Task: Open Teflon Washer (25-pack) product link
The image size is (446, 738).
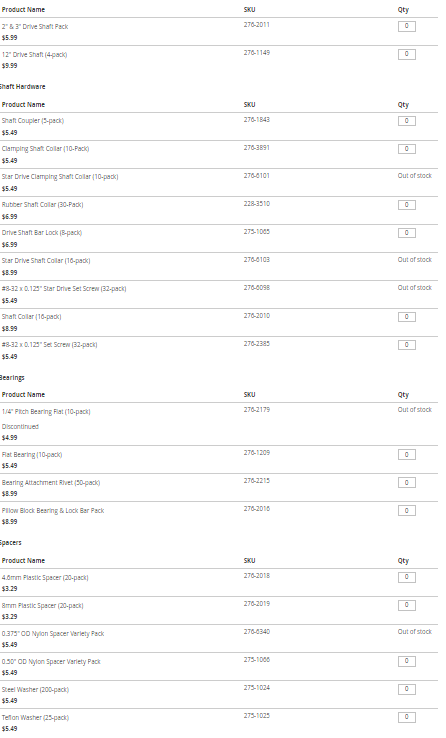Action: coord(35,718)
